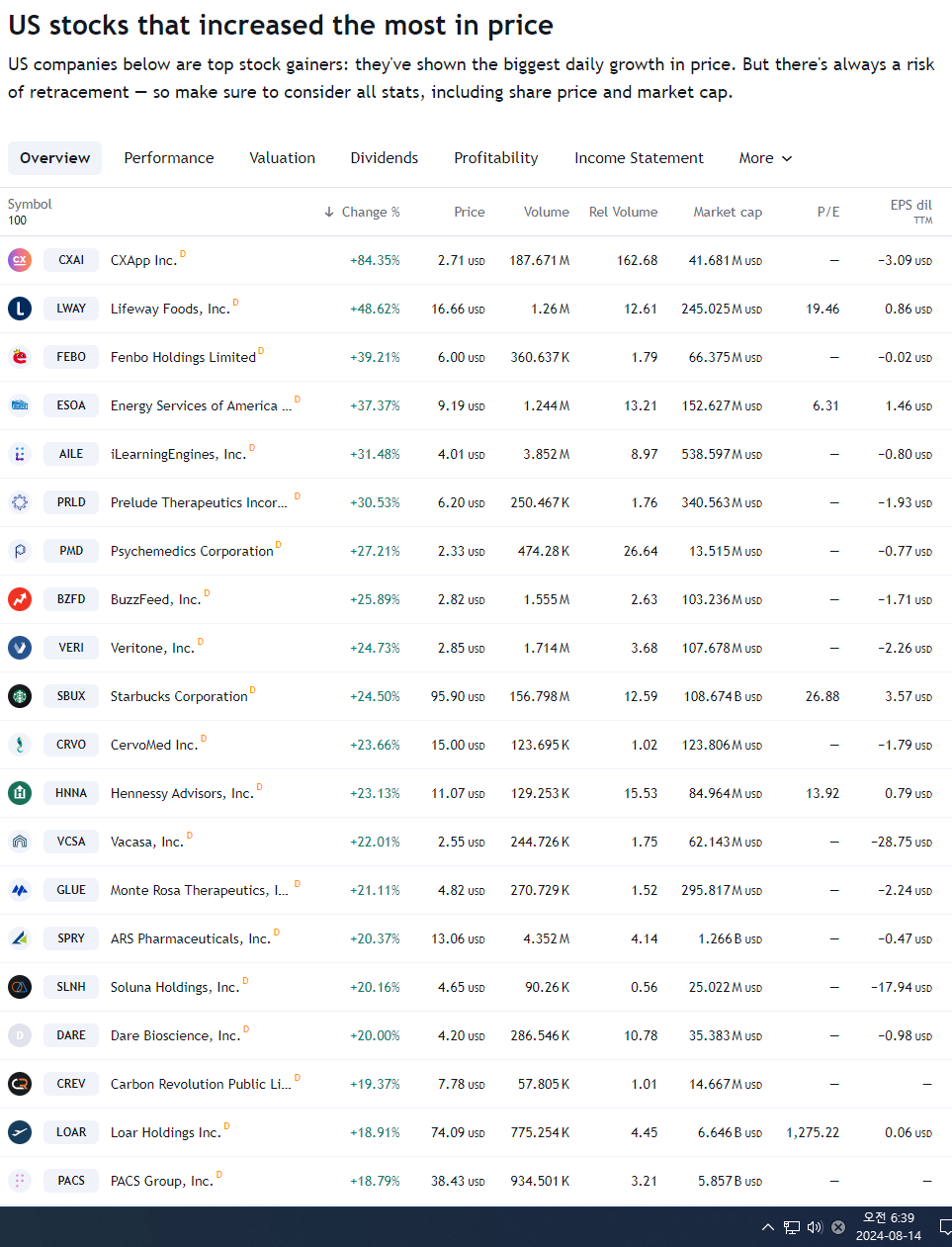
Task: Open Fenbo Holdings Limited company name
Action: (183, 357)
